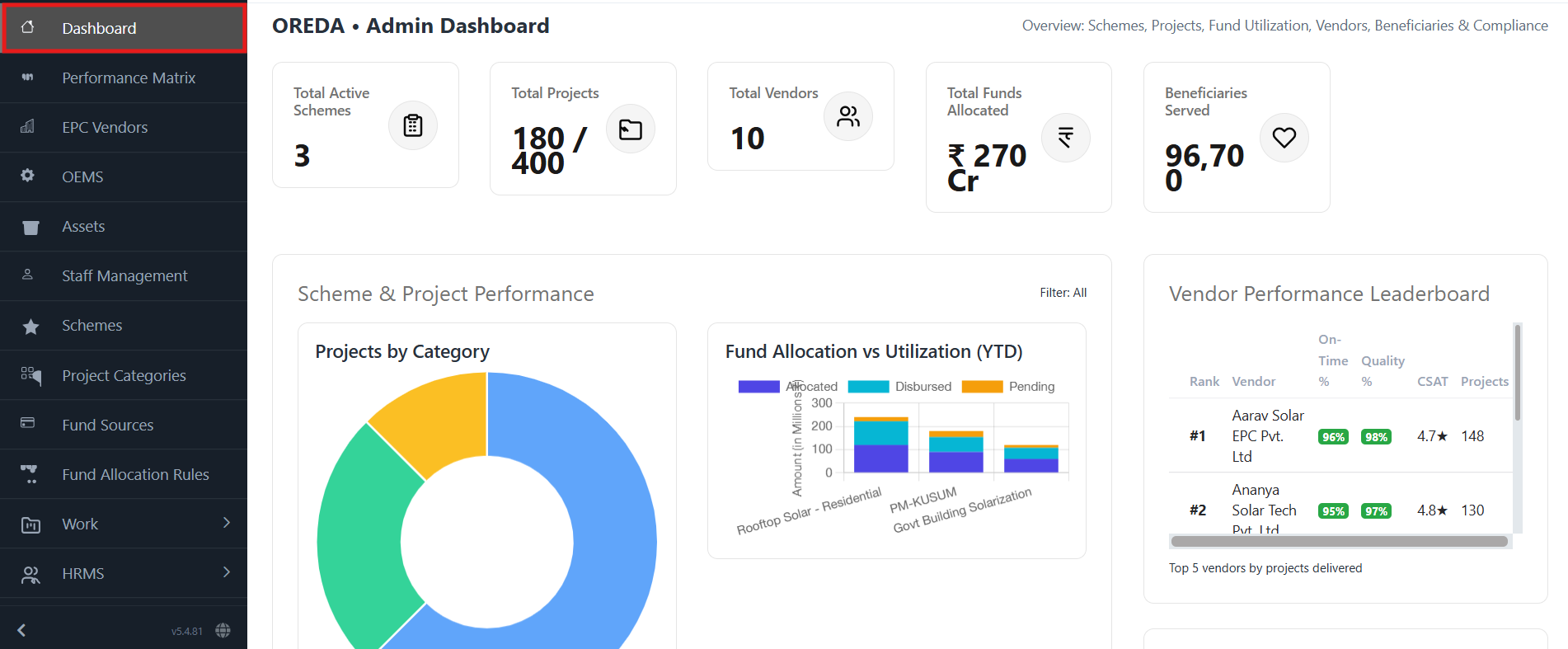This screenshot has width=1568, height=649.
Task: Click the rupee icon on Total Funds Allocated
Action: point(1065,138)
